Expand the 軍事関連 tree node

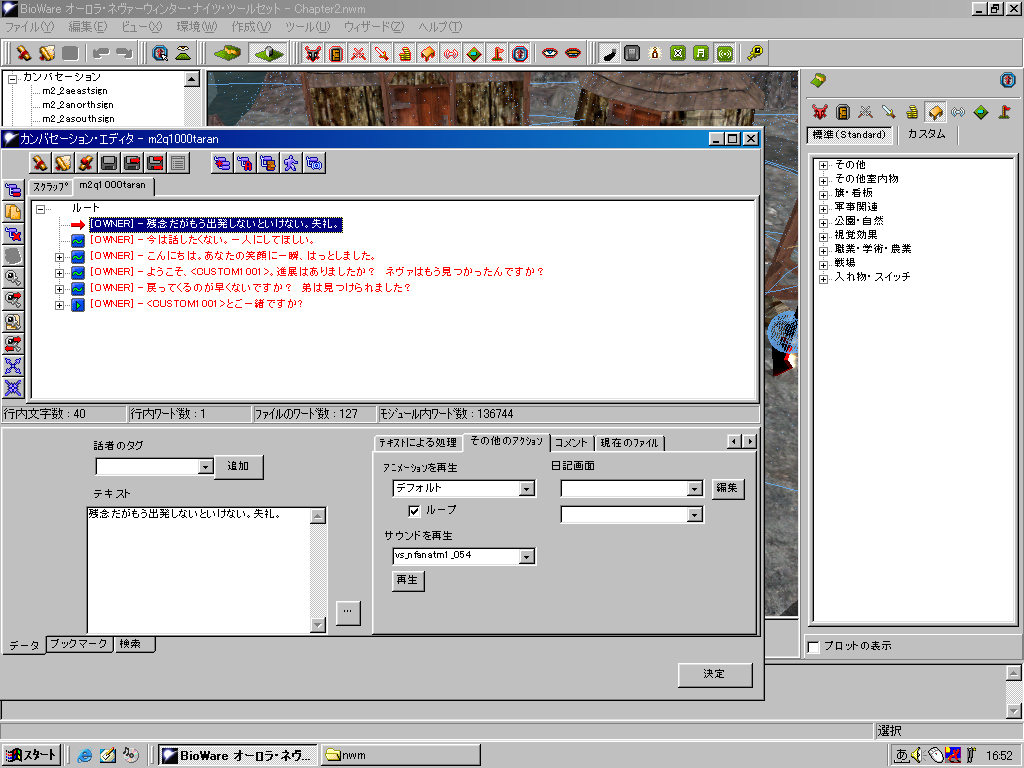pos(823,207)
